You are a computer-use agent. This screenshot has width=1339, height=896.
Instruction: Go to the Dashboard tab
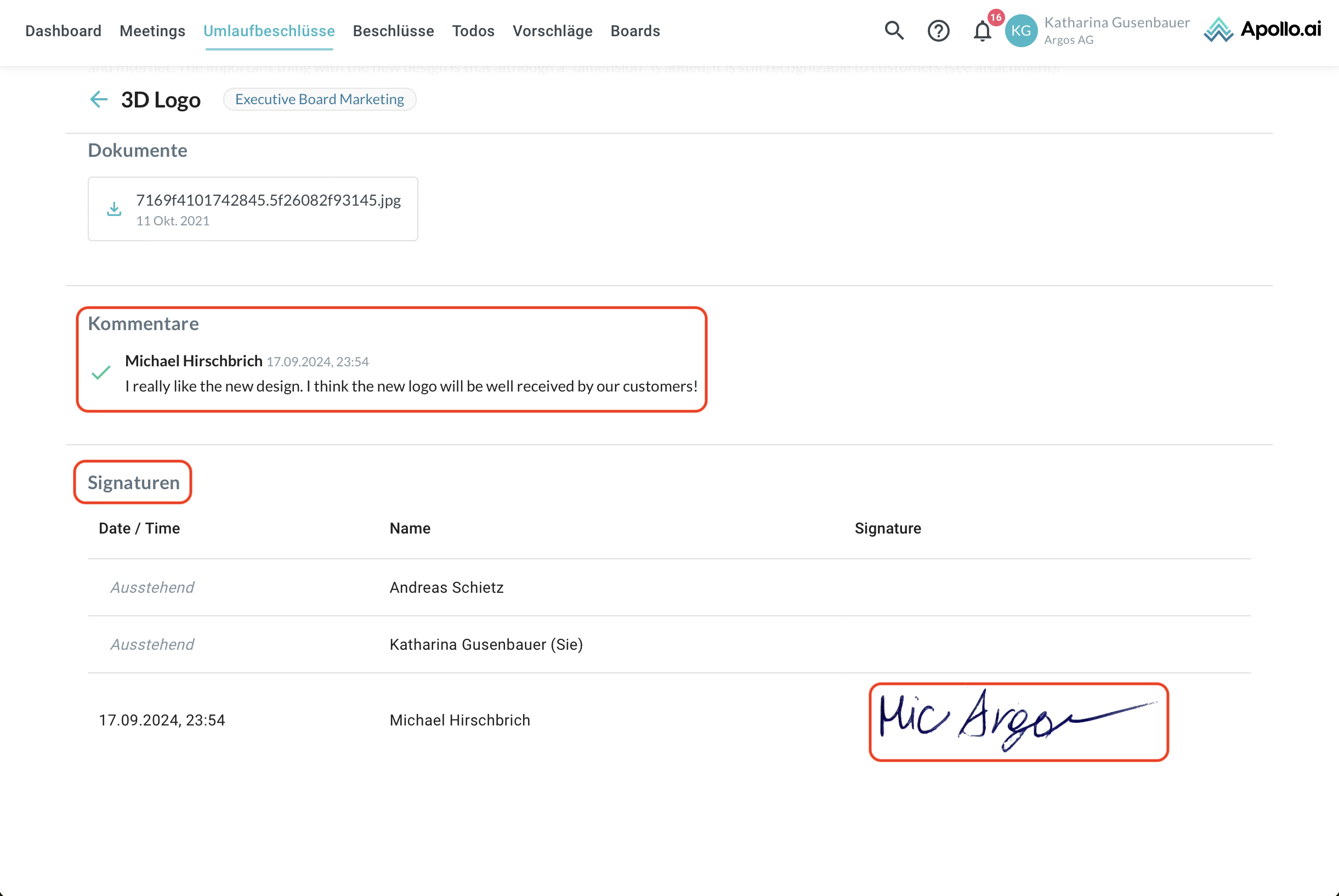coord(64,31)
